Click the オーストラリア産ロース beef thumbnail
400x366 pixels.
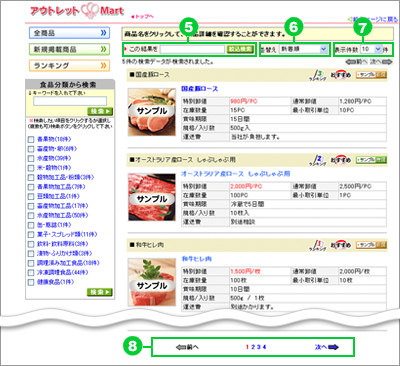point(152,197)
